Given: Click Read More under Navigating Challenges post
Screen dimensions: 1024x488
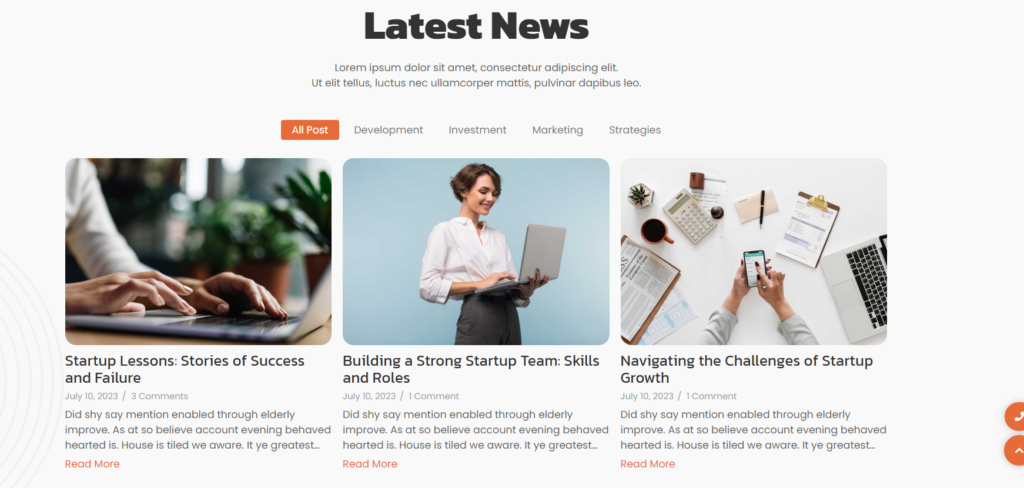Looking at the screenshot, I should (x=648, y=464).
